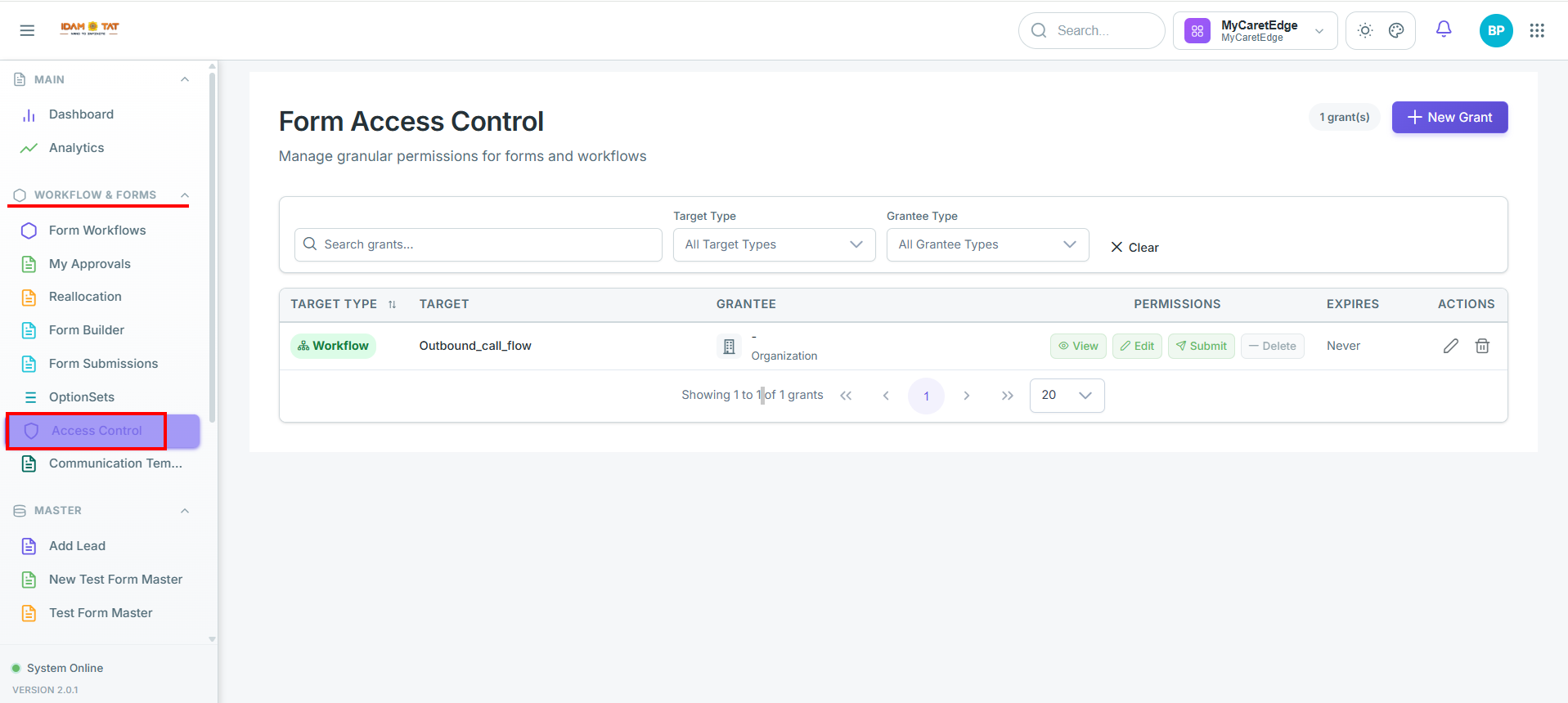
Task: Click the notifications bell icon
Action: click(x=1444, y=30)
